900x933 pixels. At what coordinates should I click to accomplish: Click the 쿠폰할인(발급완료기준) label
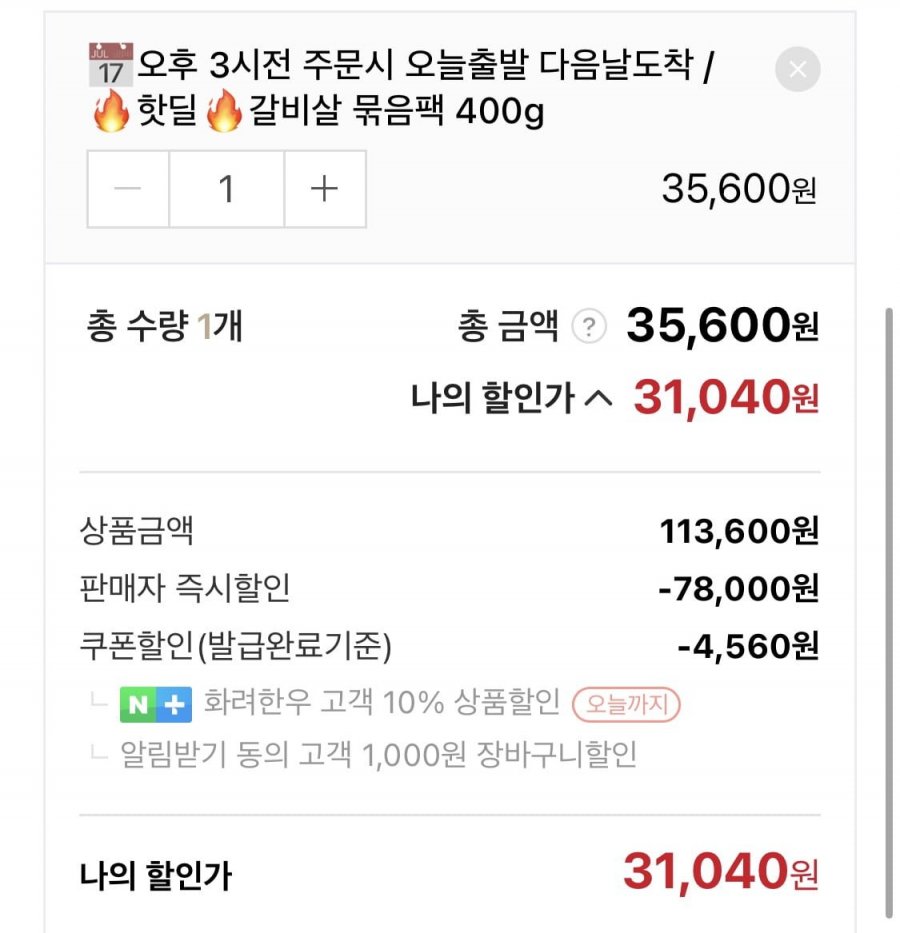tap(236, 646)
